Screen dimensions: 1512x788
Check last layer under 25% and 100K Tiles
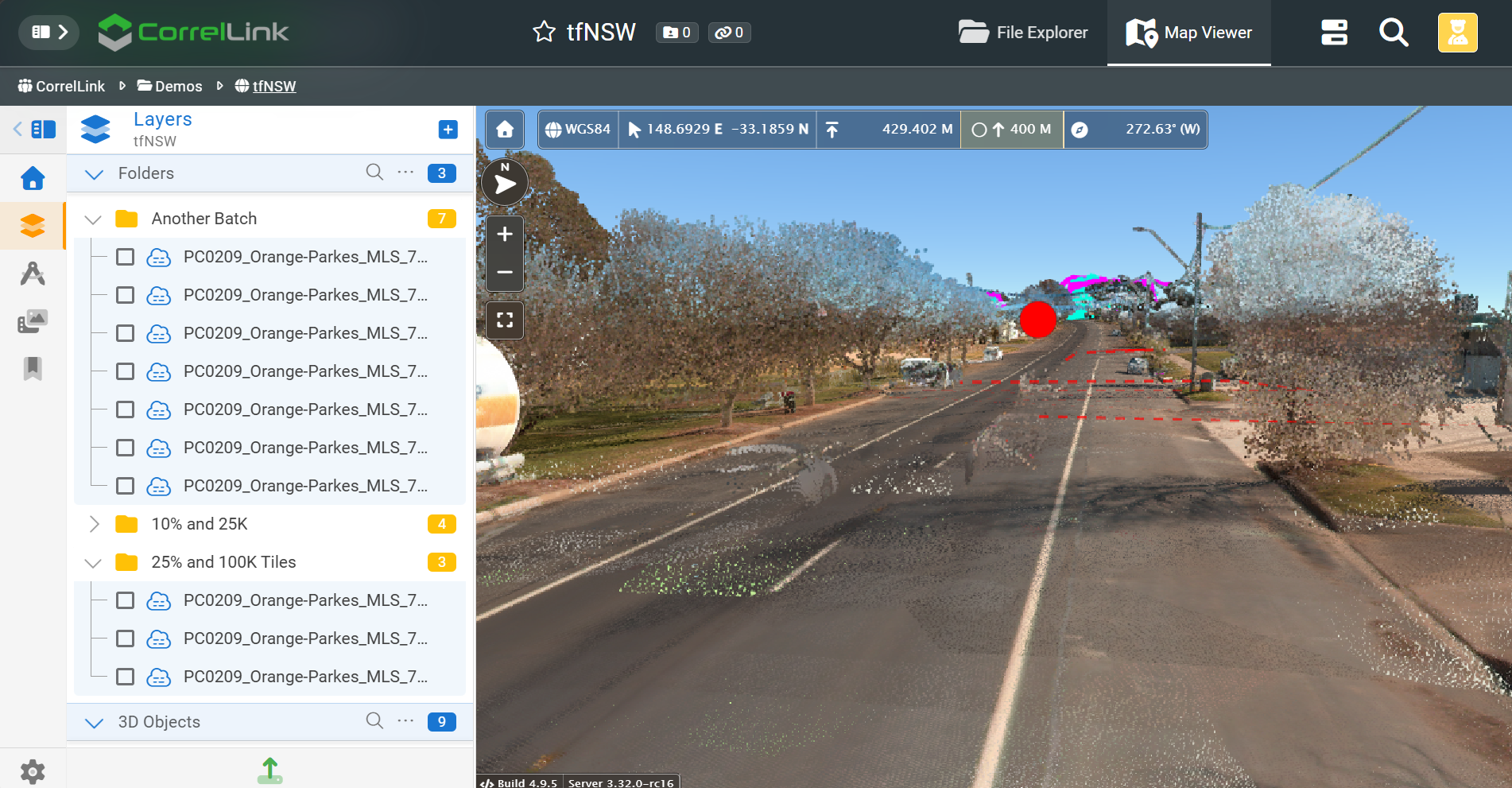[x=125, y=677]
